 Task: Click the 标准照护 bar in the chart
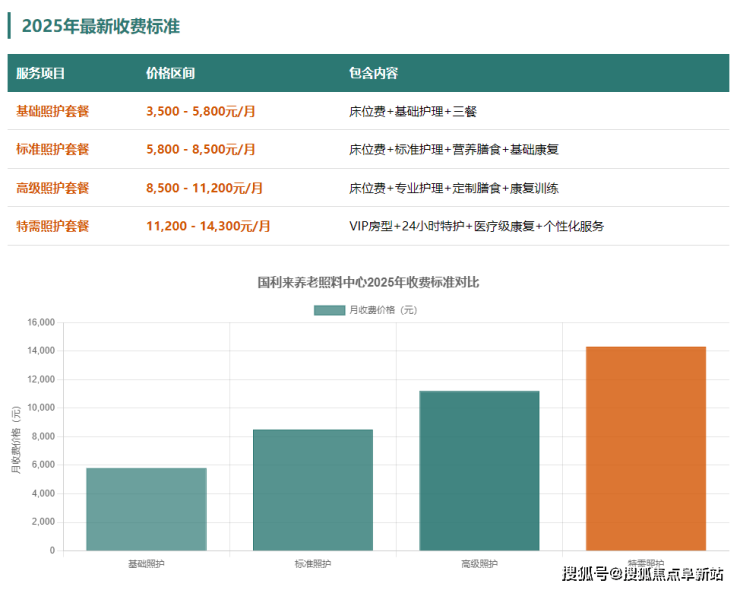(313, 490)
